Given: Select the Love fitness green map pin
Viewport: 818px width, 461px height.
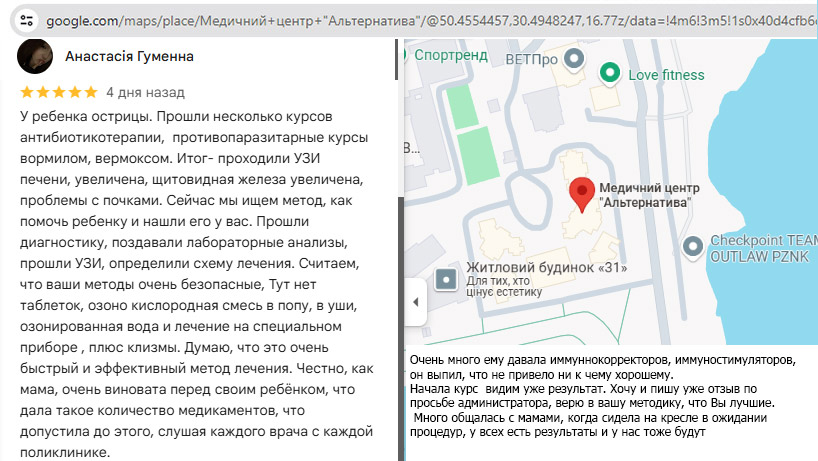Looking at the screenshot, I should 608,74.
